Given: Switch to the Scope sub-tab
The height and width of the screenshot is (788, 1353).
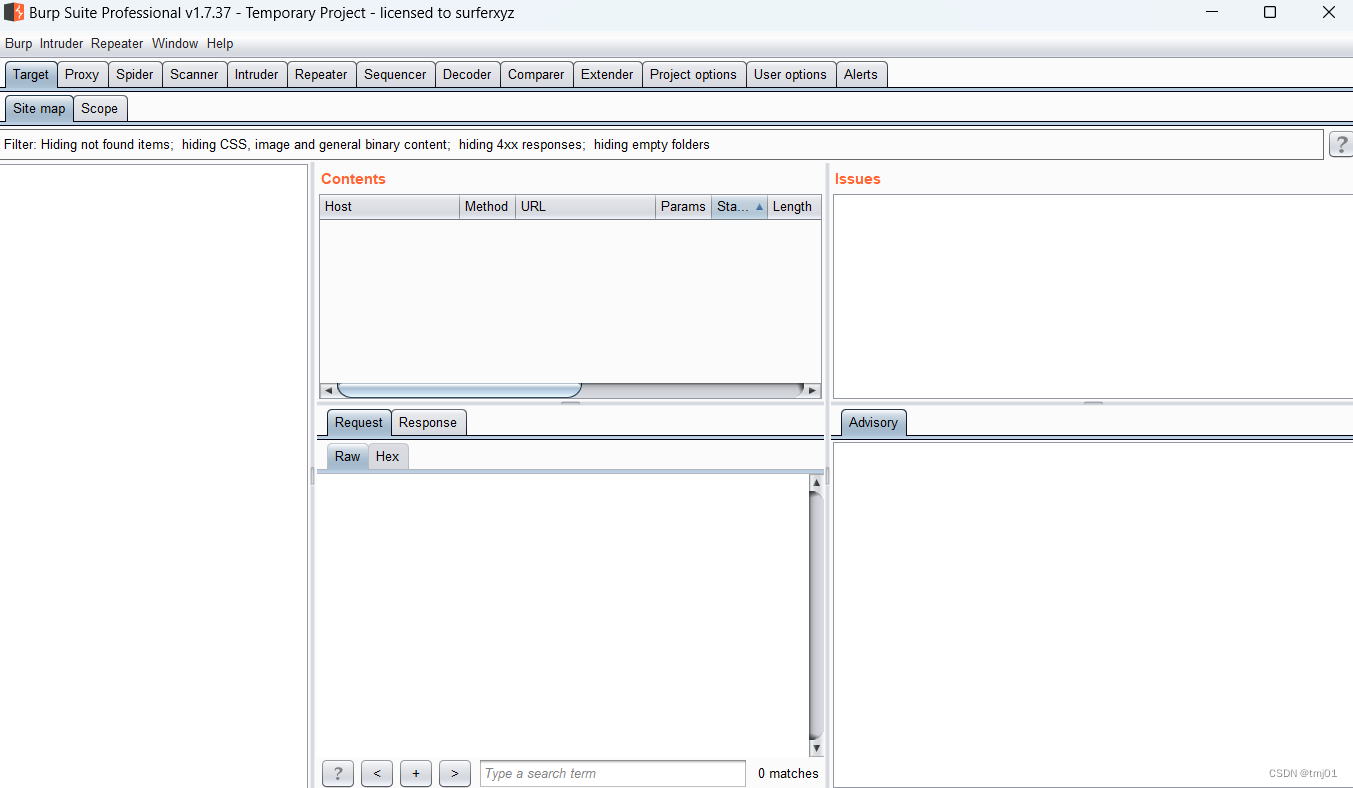Looking at the screenshot, I should pyautogui.click(x=100, y=108).
